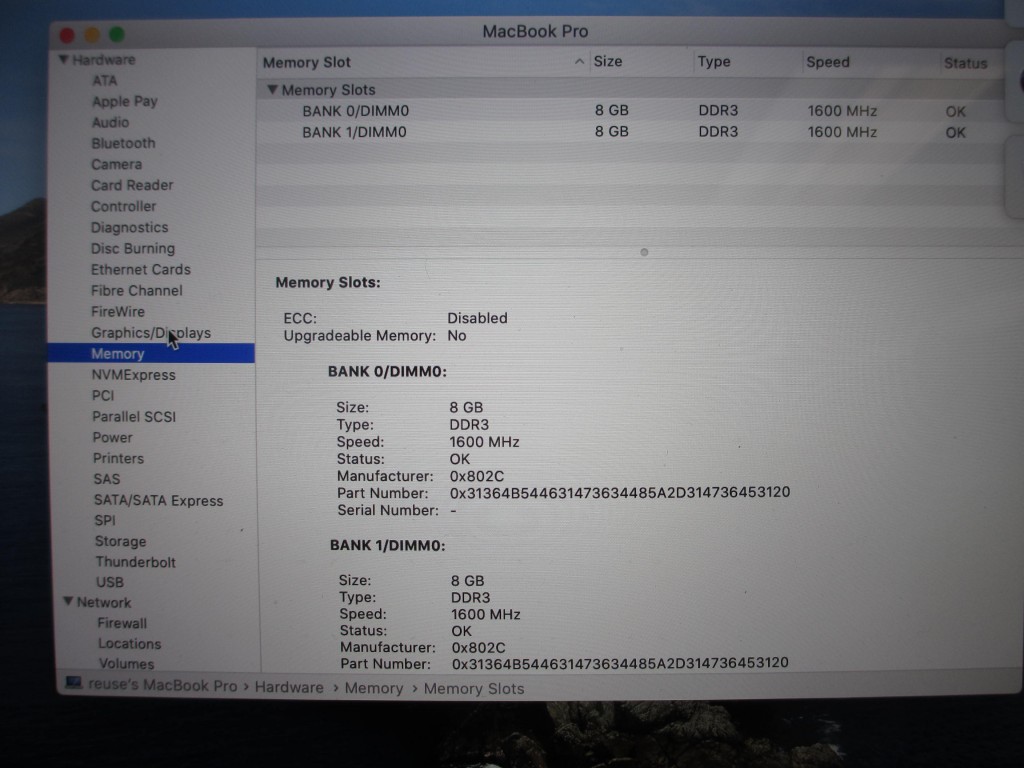Select ATA in the sidebar

tap(104, 80)
